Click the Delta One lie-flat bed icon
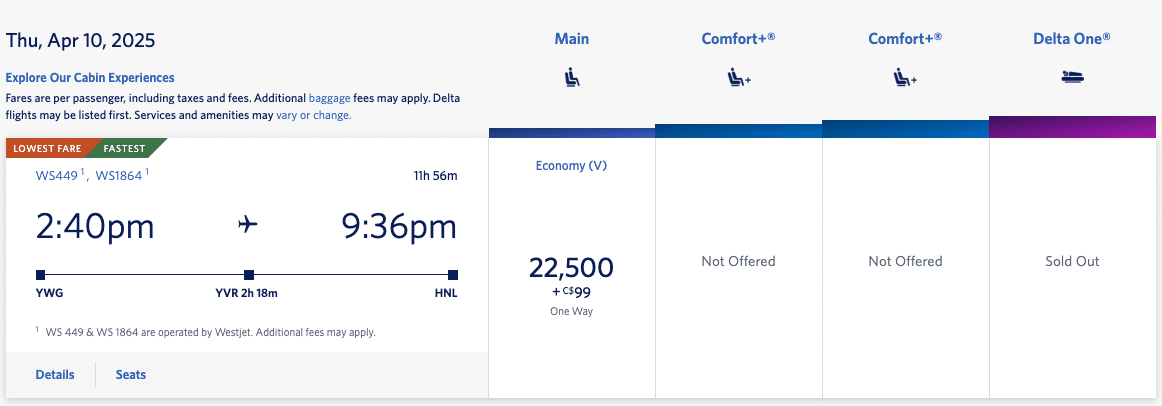The height and width of the screenshot is (406, 1162). point(1072,77)
